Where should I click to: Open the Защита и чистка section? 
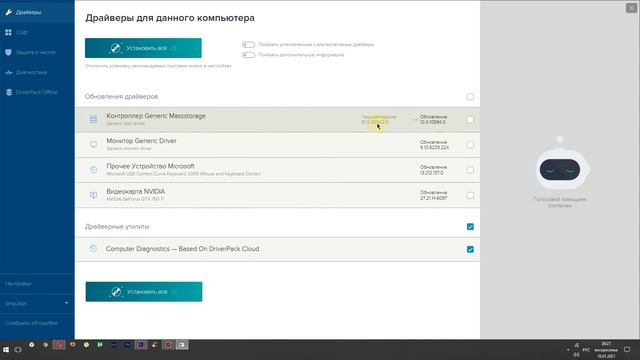(x=37, y=52)
